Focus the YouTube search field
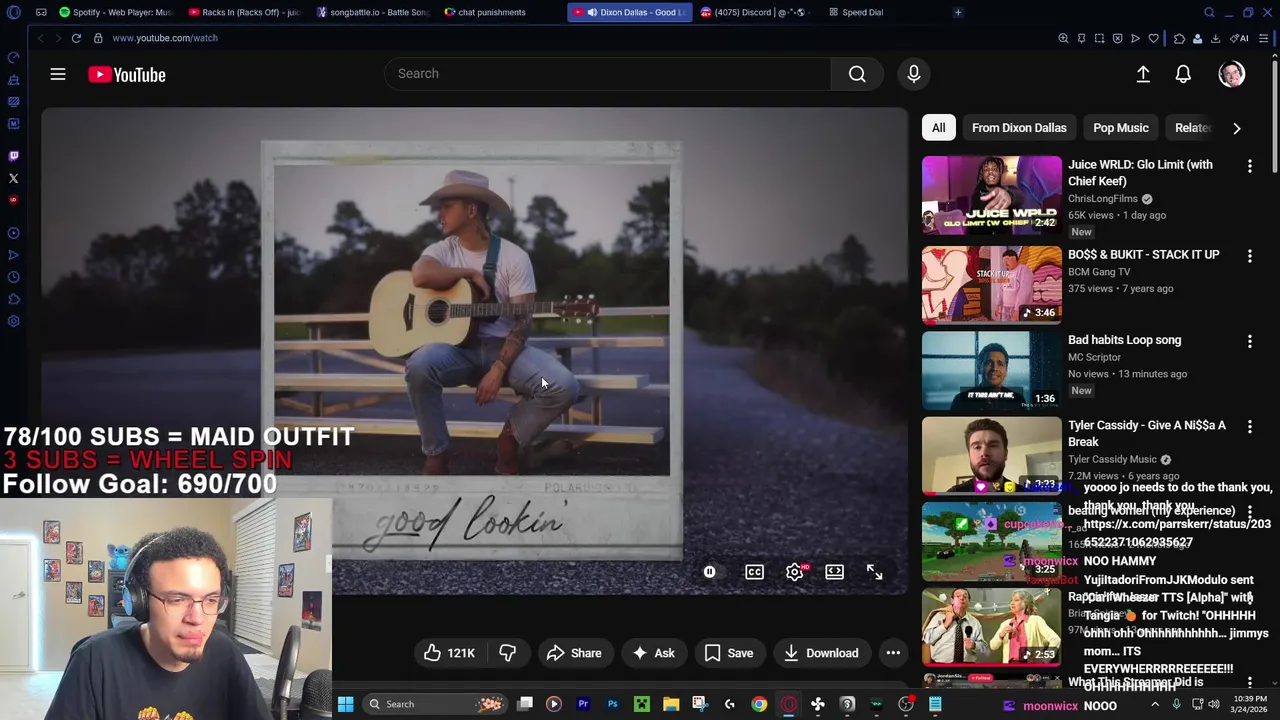Viewport: 1280px width, 720px height. (607, 74)
